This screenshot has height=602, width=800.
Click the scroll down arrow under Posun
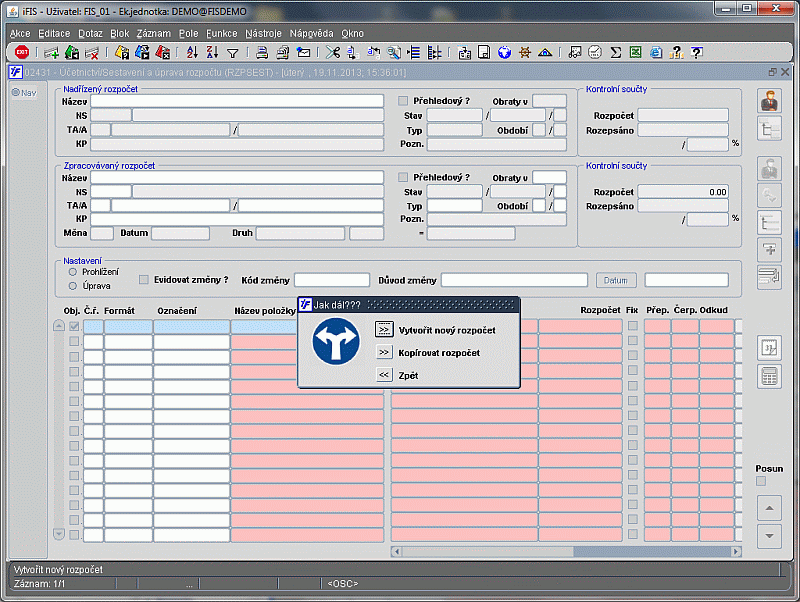coord(769,535)
